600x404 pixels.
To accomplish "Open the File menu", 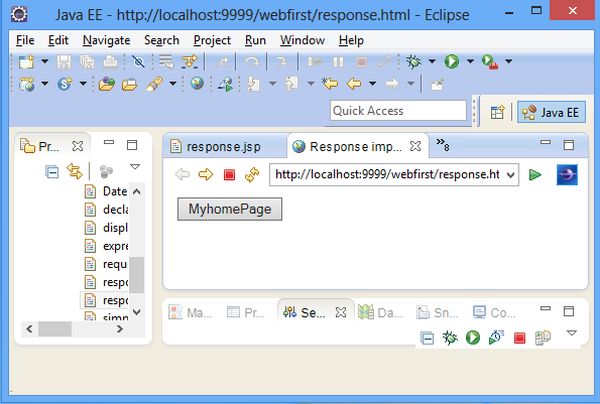I will click(x=25, y=40).
